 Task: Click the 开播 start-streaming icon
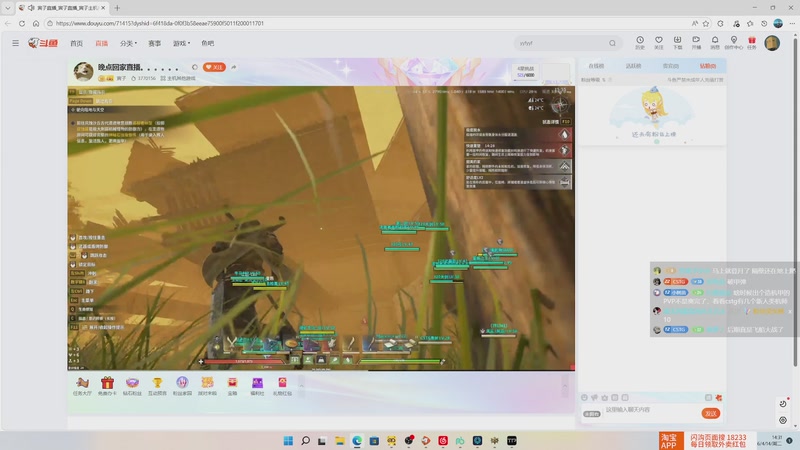pyautogui.click(x=696, y=42)
